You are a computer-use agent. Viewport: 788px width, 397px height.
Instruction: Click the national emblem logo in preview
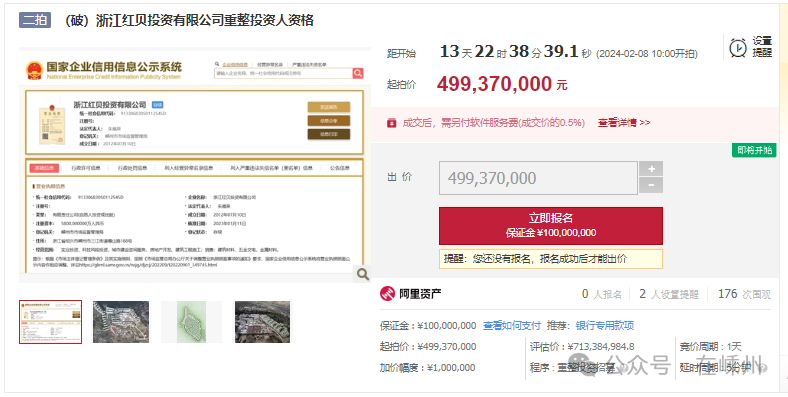point(34,71)
